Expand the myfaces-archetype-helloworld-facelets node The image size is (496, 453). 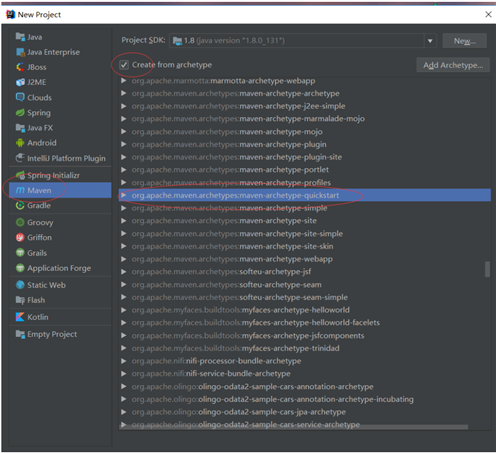[x=124, y=323]
